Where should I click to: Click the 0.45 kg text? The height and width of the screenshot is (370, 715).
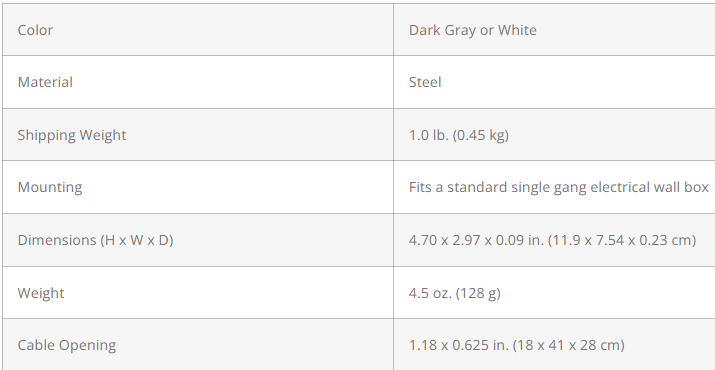[480, 135]
